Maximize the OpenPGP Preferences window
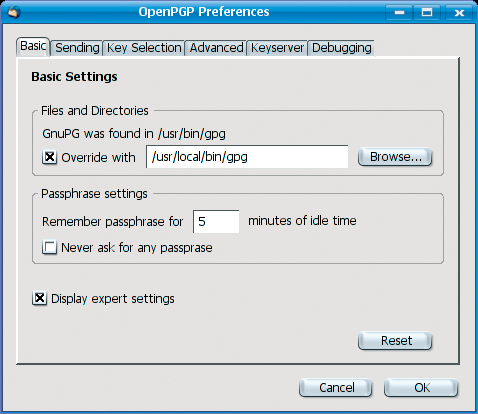This screenshot has width=478, height=414. [x=426, y=13]
